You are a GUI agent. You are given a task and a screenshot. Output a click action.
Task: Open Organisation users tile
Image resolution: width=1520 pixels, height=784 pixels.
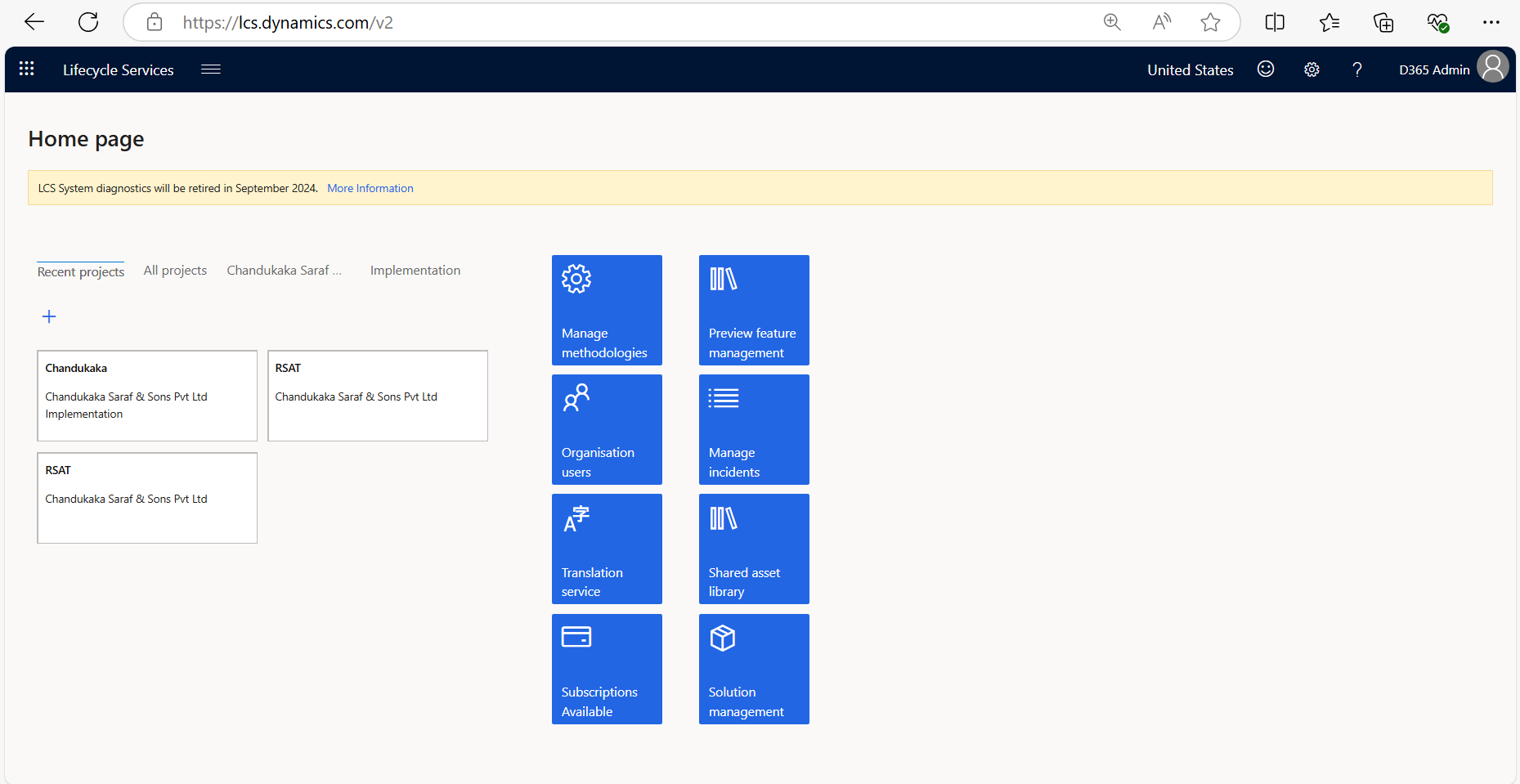607,429
